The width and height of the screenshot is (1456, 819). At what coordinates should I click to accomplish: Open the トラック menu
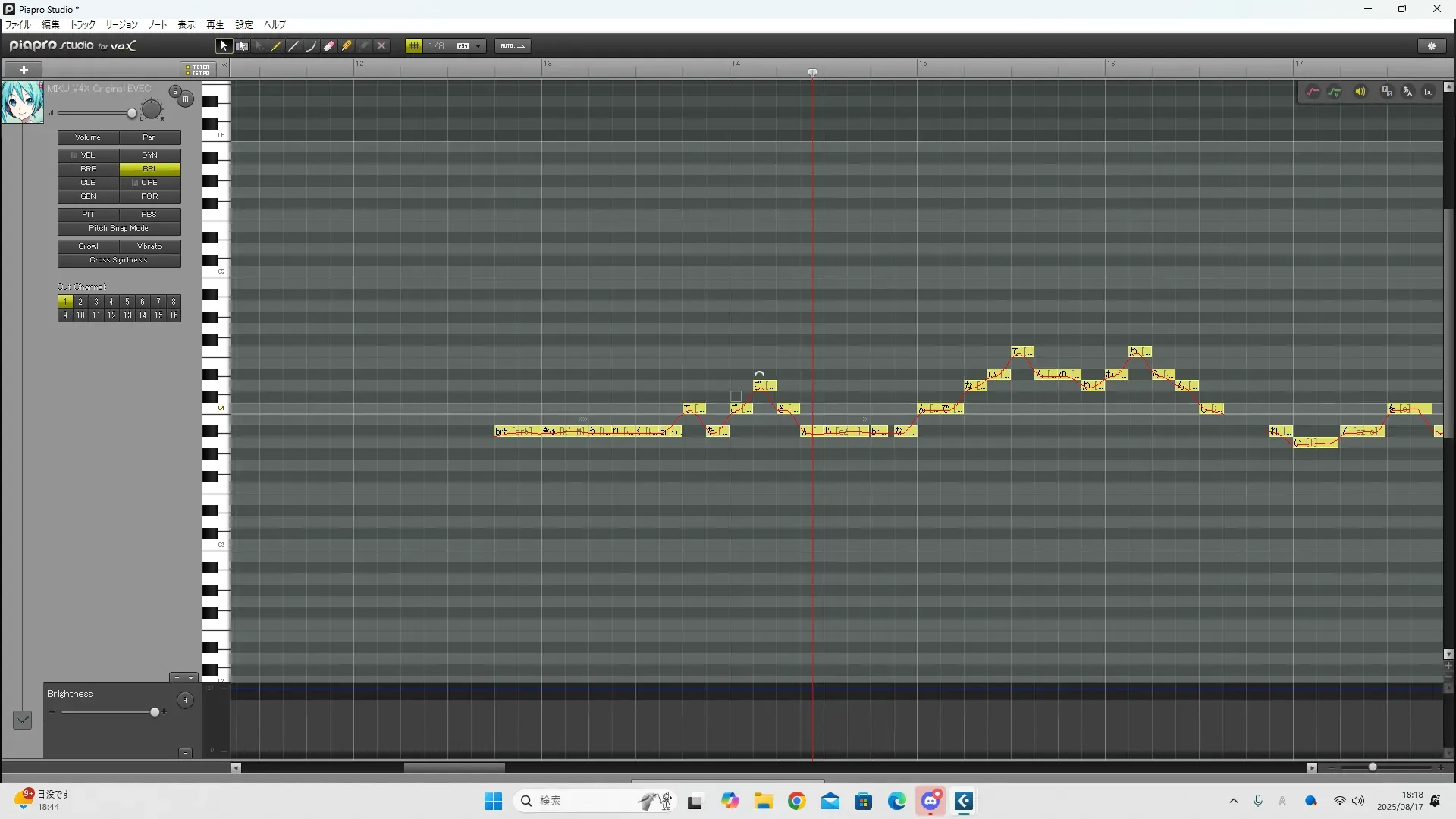pos(83,25)
